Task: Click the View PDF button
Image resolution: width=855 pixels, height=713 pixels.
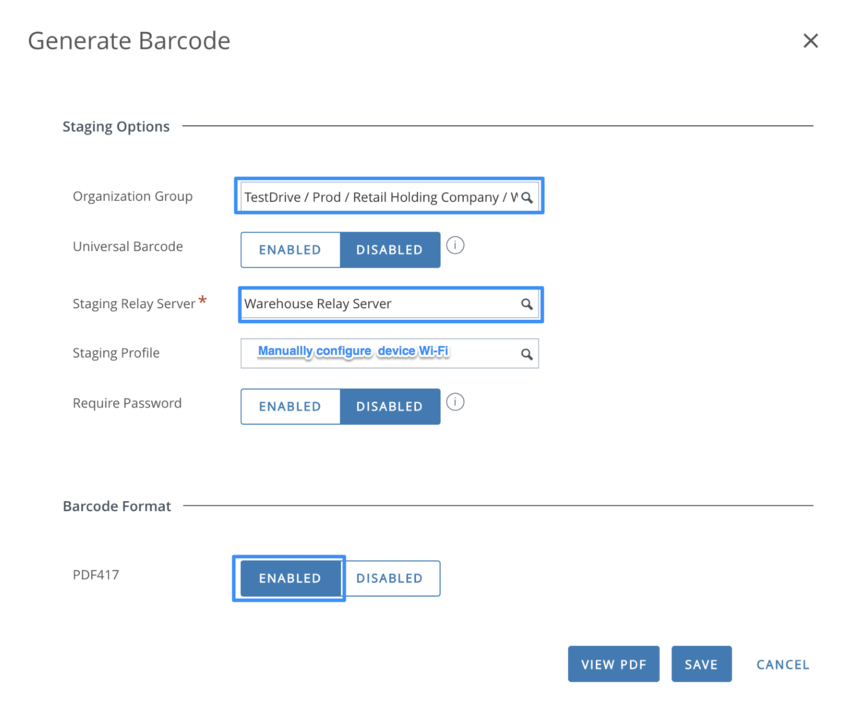Action: point(613,664)
